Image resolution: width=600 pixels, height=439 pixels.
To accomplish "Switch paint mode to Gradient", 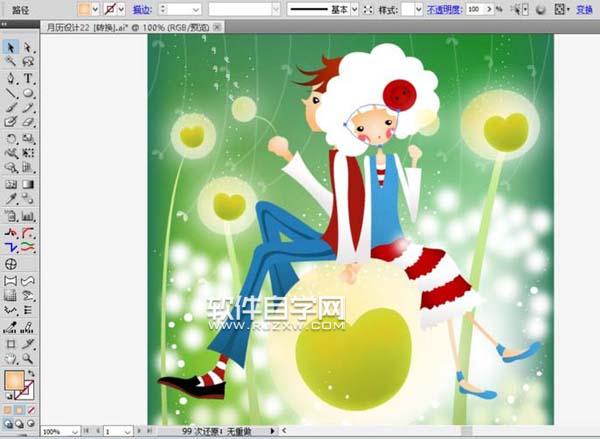I will pyautogui.click(x=19, y=410).
